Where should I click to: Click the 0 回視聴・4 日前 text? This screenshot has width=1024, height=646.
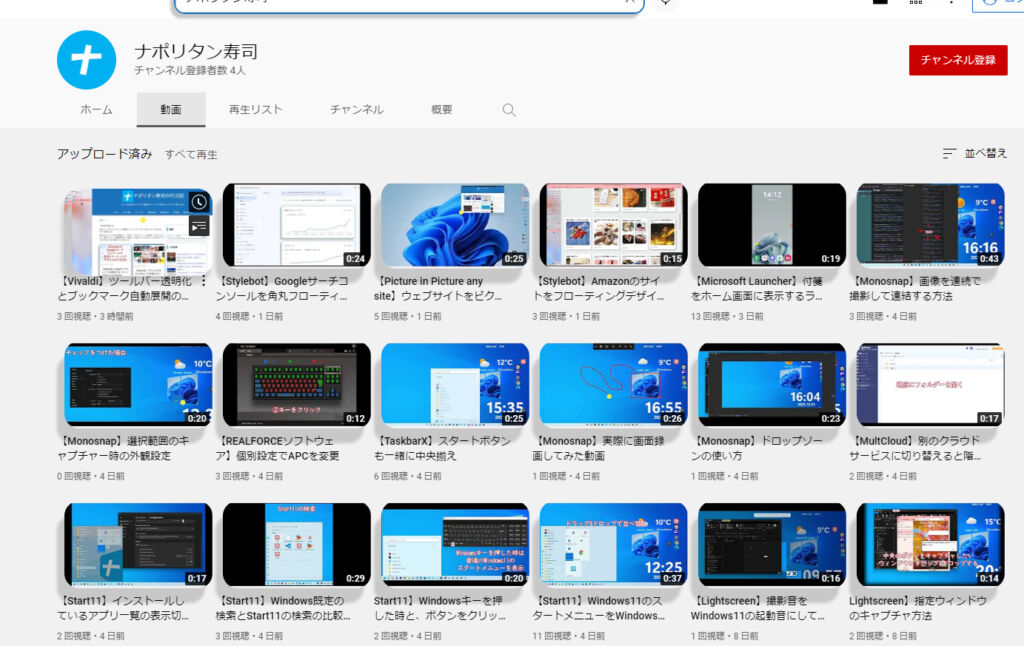coord(90,477)
